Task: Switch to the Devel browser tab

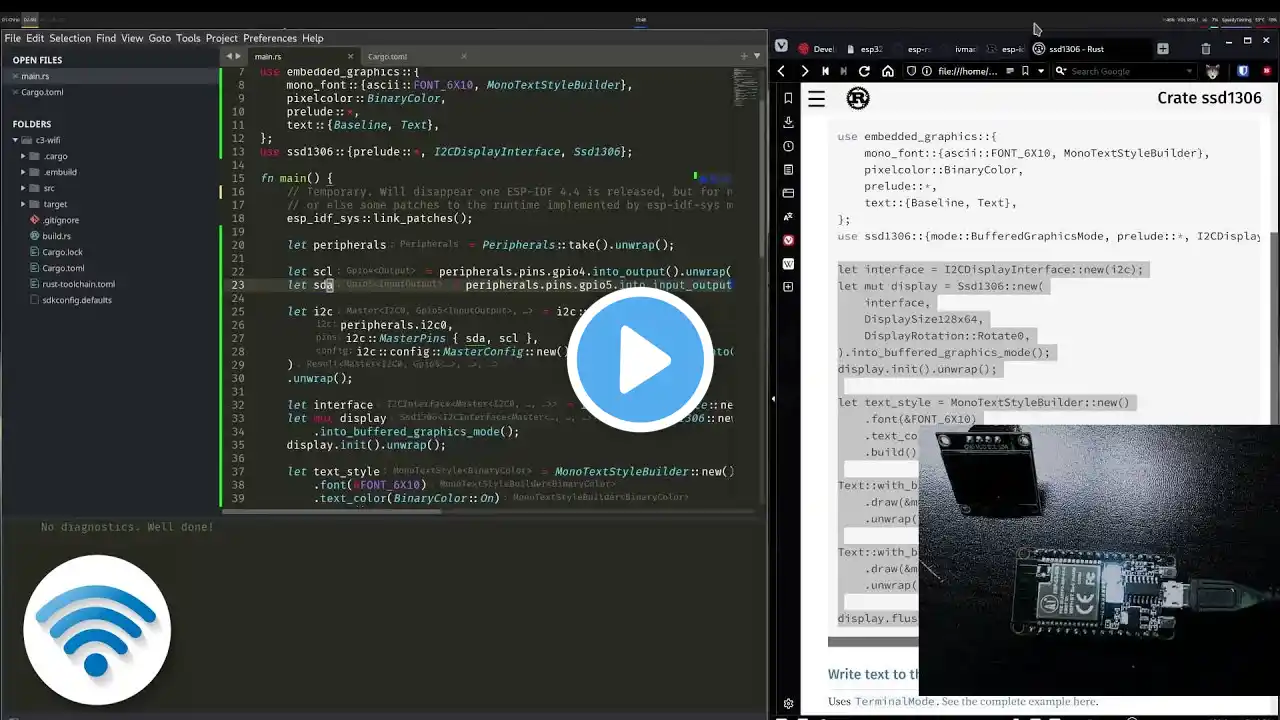Action: pos(816,49)
